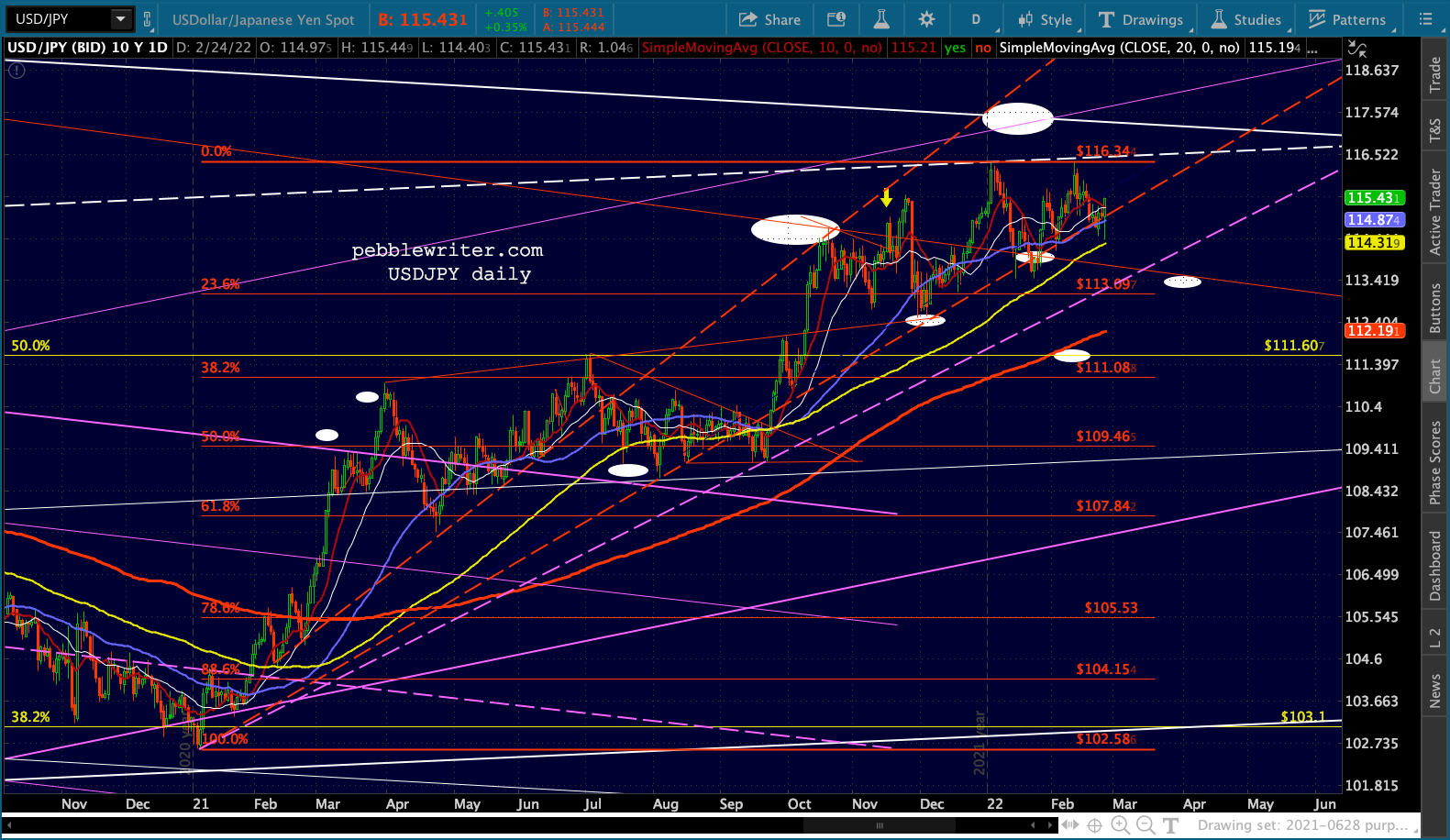
Task: Click the $111.088 Fibonacci price label
Action: pos(1106,368)
